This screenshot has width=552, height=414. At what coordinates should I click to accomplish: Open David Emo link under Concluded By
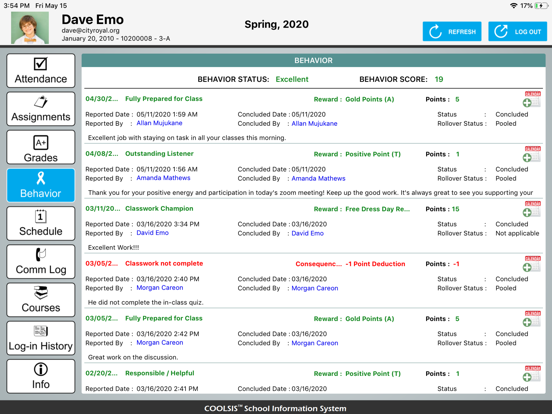(x=307, y=233)
